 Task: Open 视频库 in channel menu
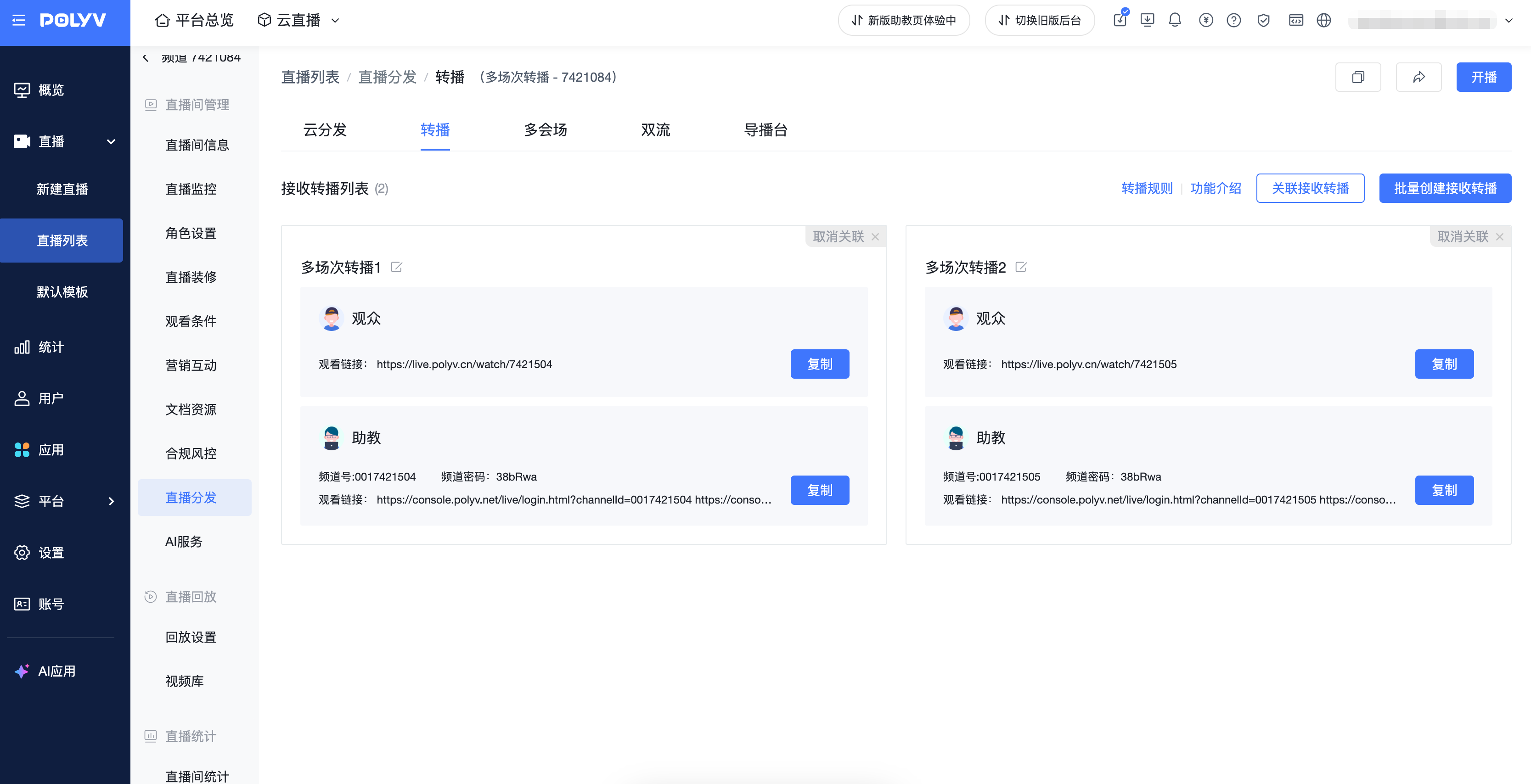[184, 681]
